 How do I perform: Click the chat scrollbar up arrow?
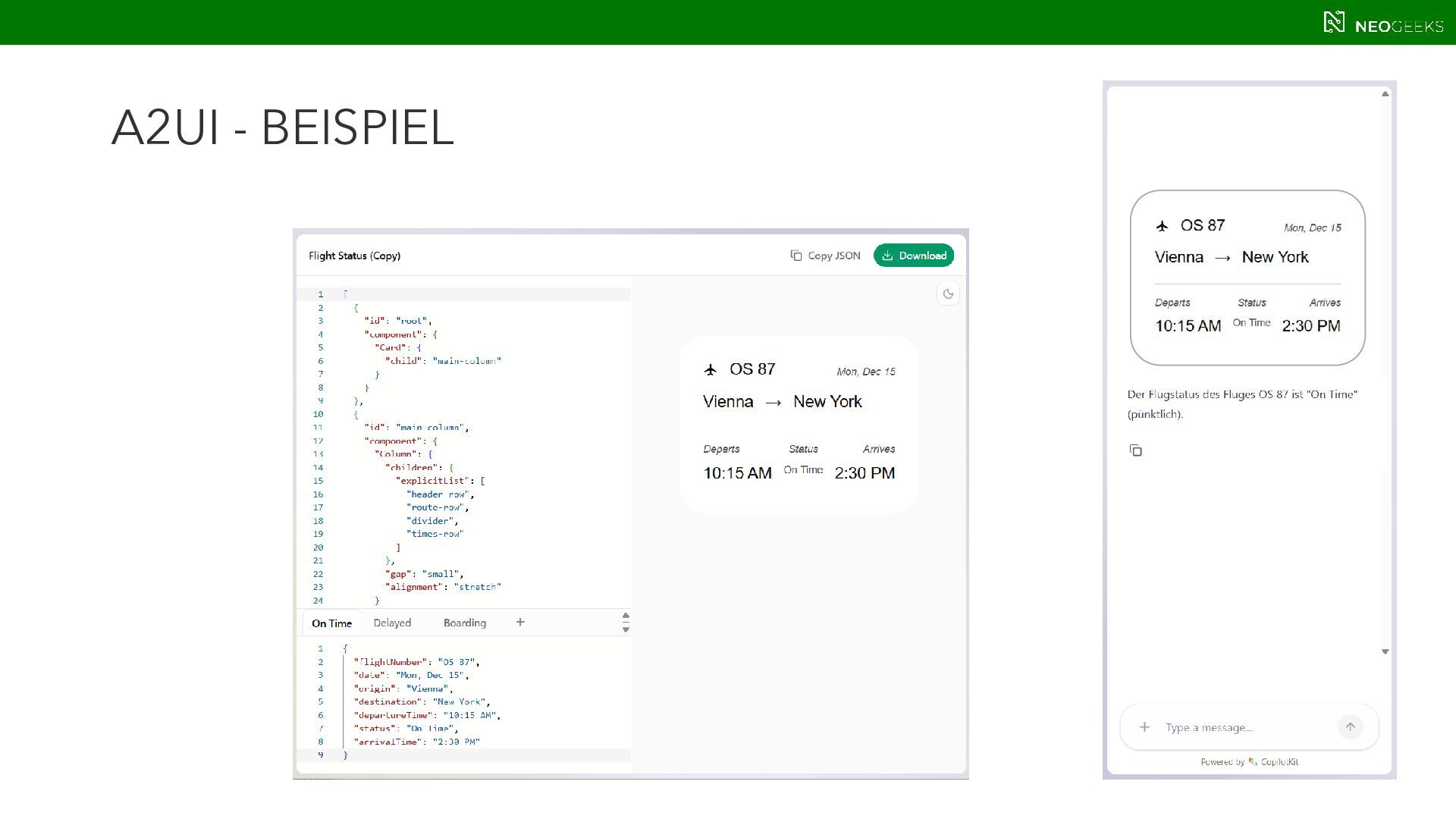pos(1385,94)
